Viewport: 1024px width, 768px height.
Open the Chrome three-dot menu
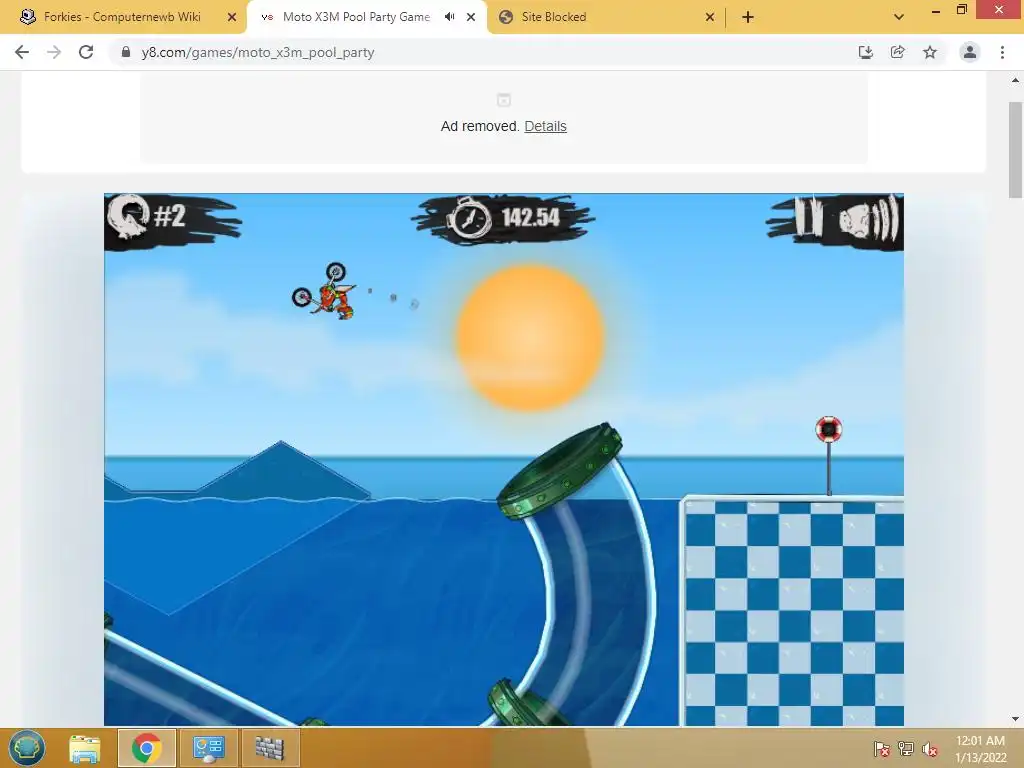pyautogui.click(x=1002, y=52)
